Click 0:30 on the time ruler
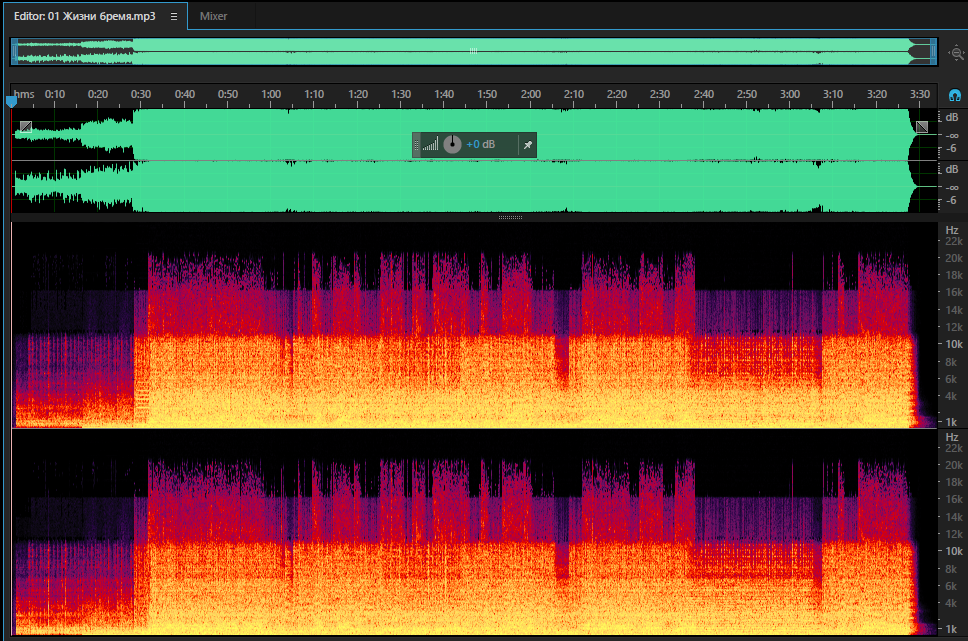This screenshot has height=641, width=968. point(141,94)
